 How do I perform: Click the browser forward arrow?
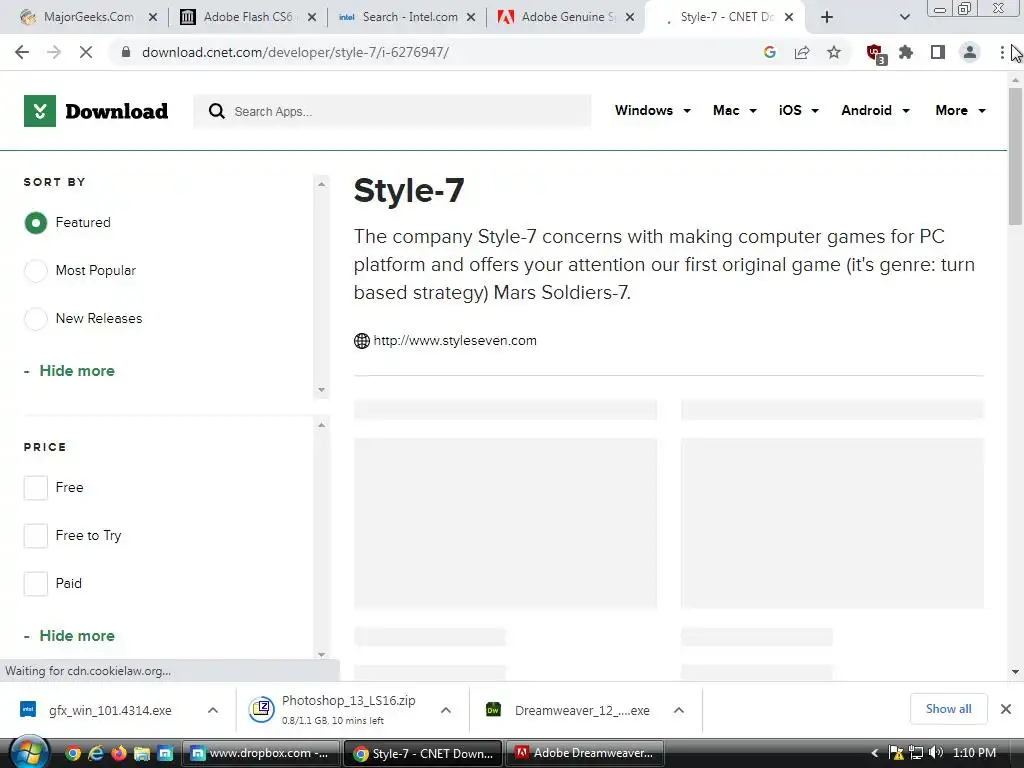[x=54, y=52]
